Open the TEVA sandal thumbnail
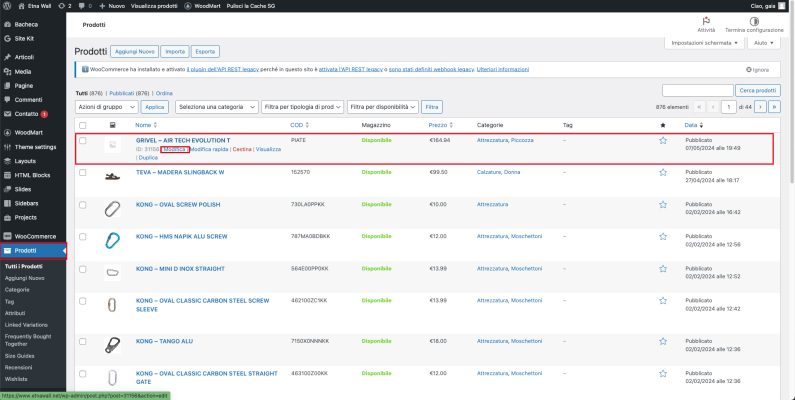This screenshot has width=795, height=400. (x=112, y=176)
